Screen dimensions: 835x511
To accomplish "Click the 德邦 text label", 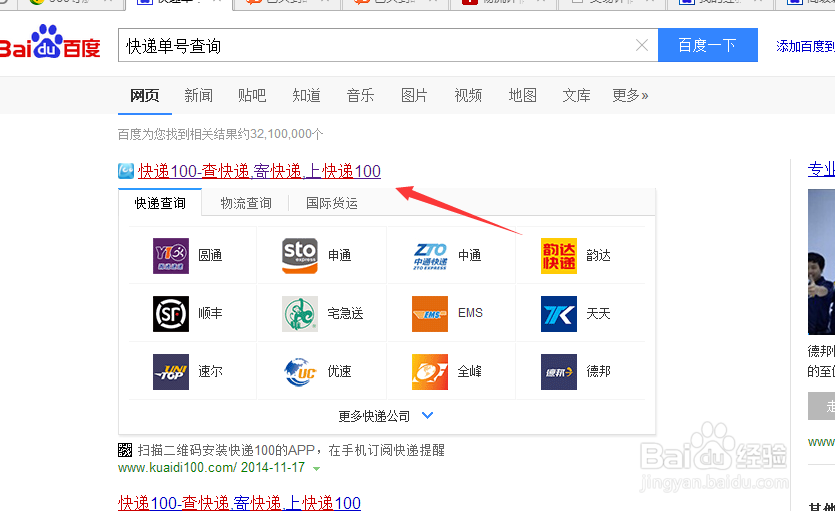I will point(598,372).
